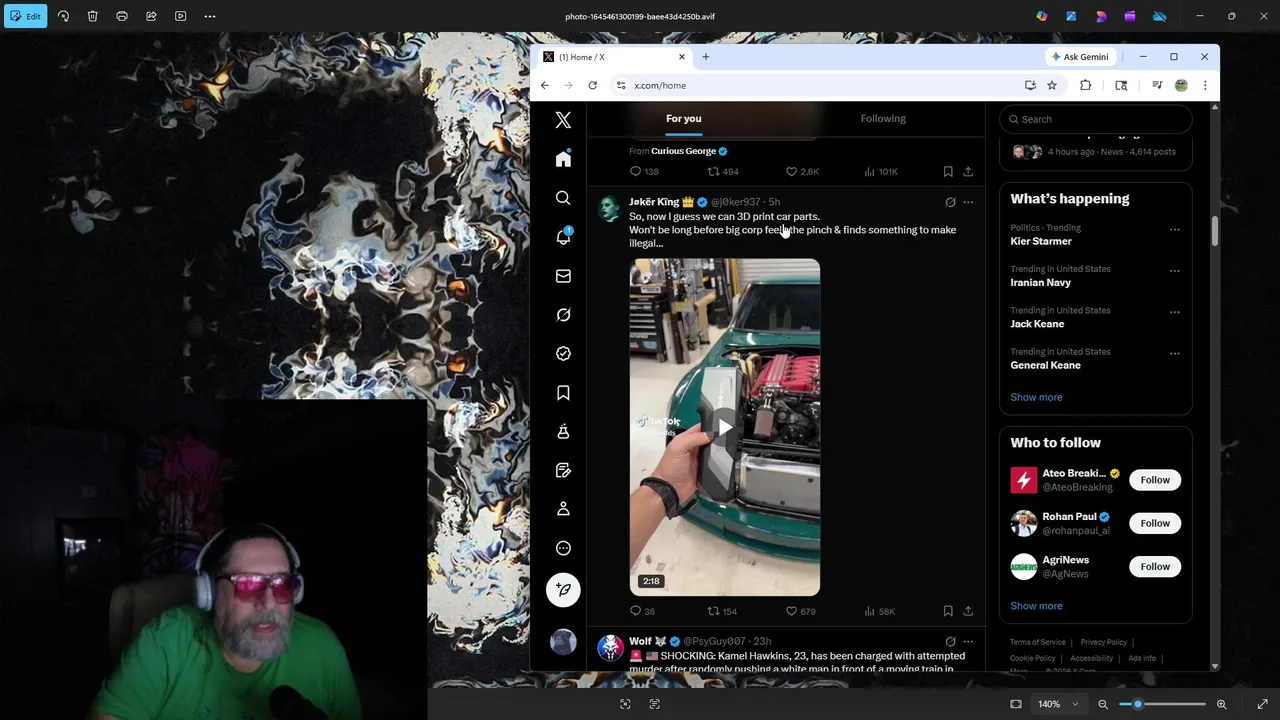Go to Home in X sidebar
The height and width of the screenshot is (720, 1280).
tap(563, 159)
